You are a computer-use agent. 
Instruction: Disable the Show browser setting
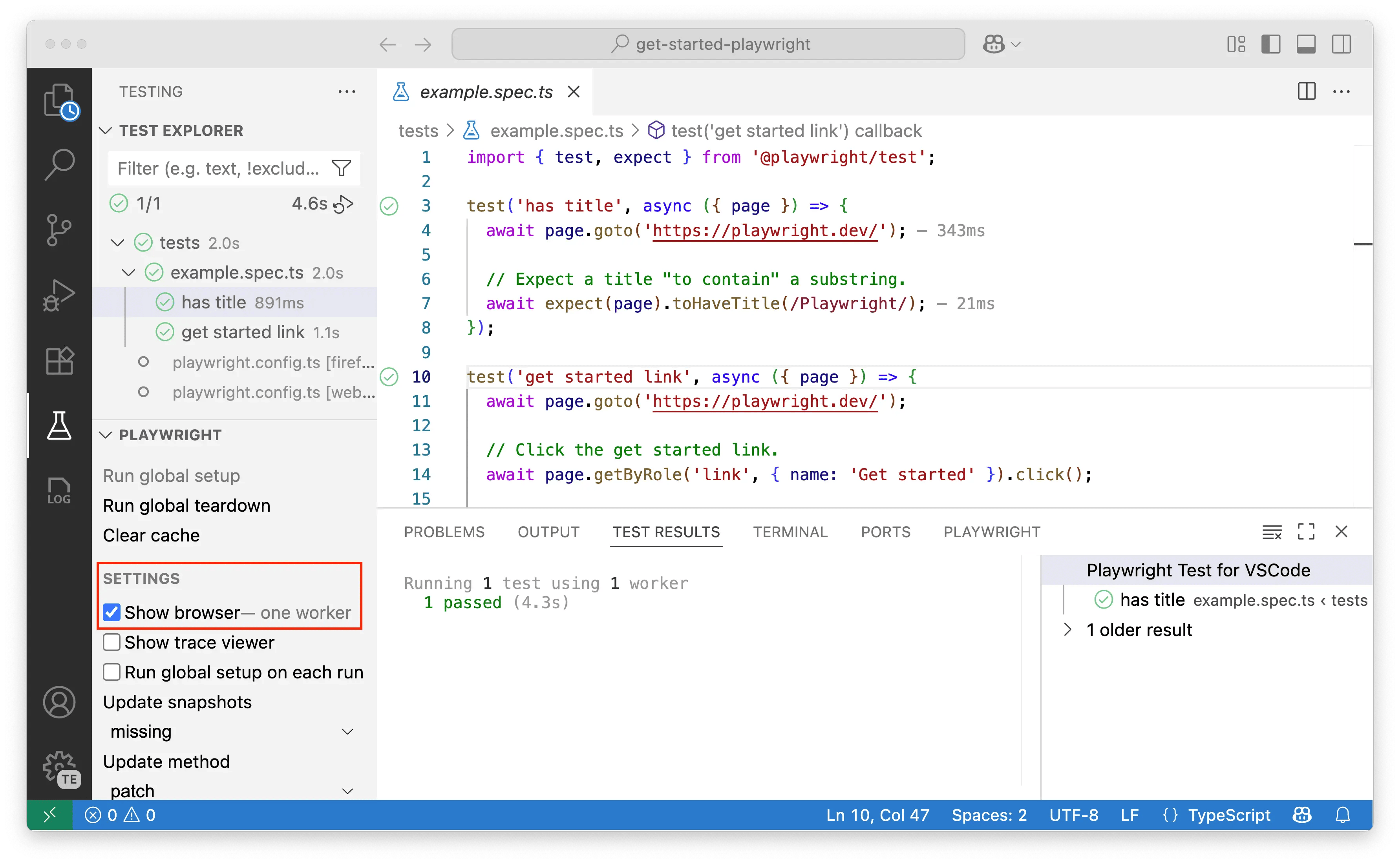click(111, 612)
